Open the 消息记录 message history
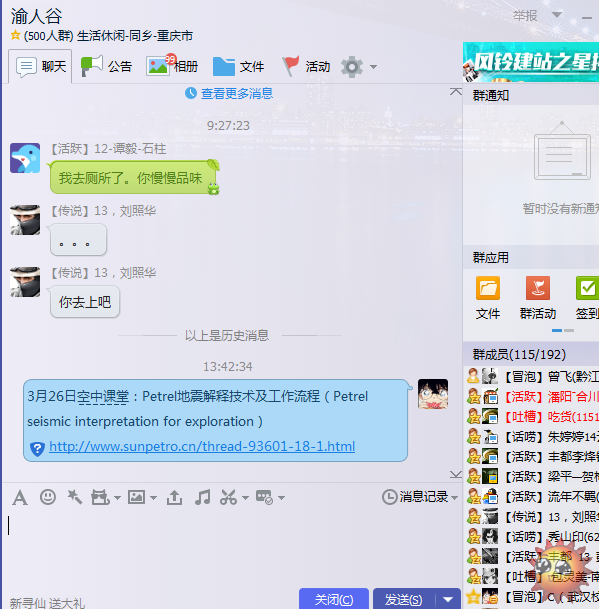The width and height of the screenshot is (599, 609). click(x=415, y=497)
